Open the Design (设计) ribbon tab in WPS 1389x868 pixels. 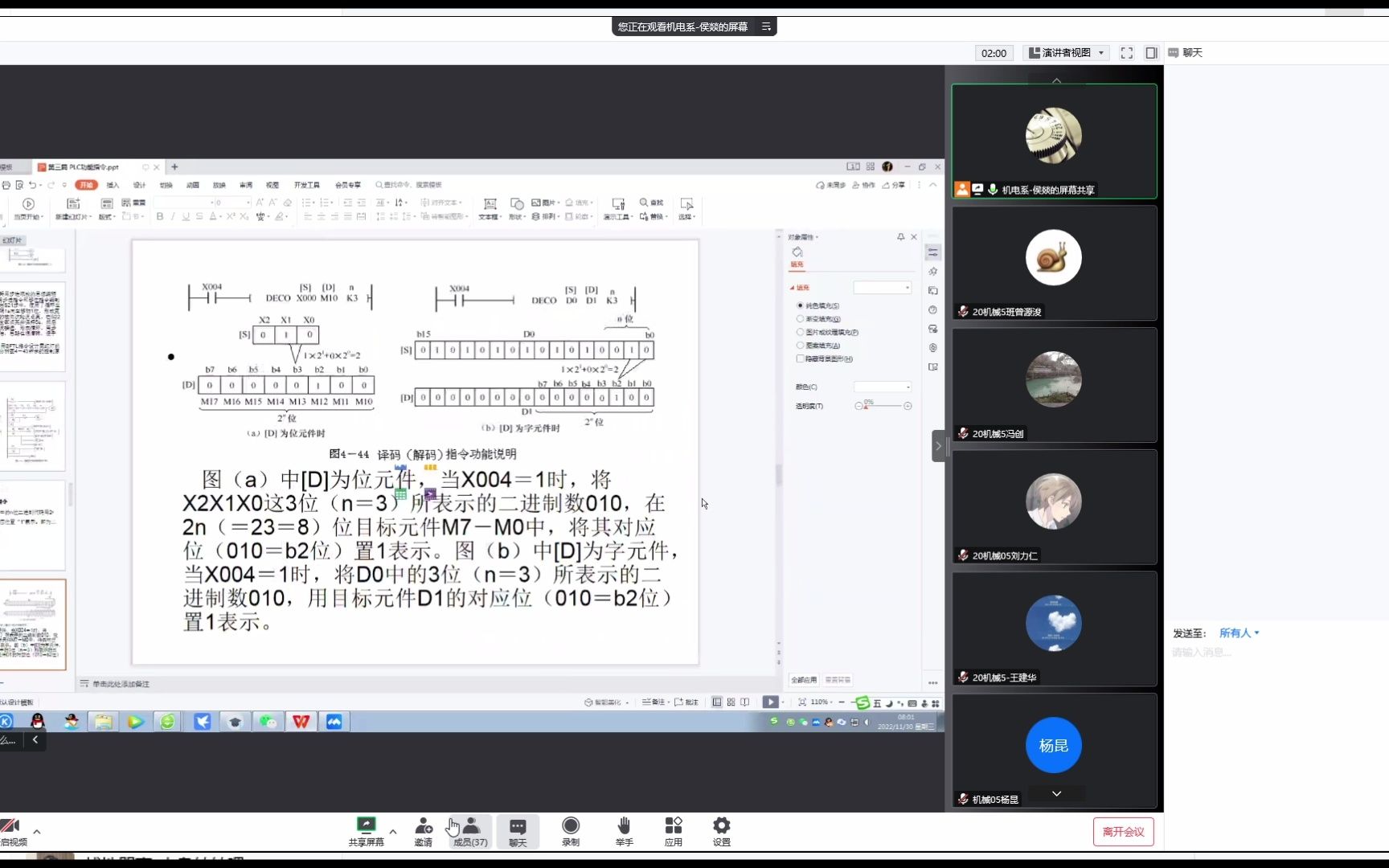(139, 185)
